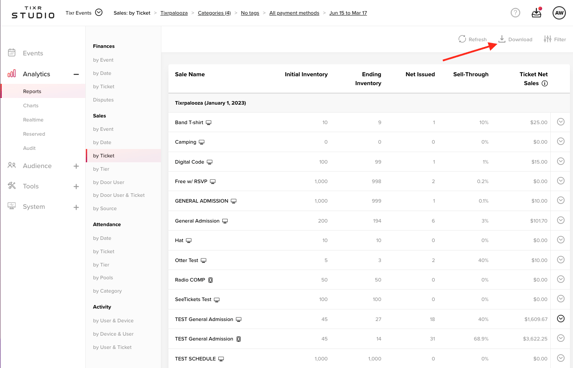Expand the Digital Code row chevron
The height and width of the screenshot is (368, 573).
click(561, 161)
